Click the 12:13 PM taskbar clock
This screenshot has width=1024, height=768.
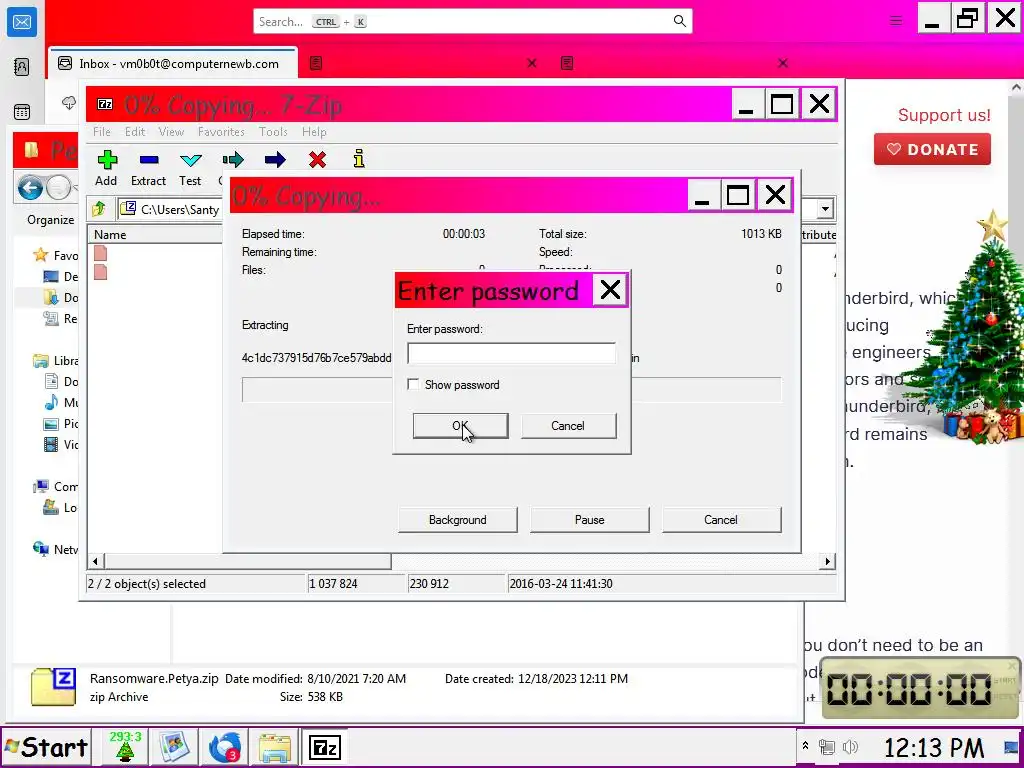click(933, 747)
